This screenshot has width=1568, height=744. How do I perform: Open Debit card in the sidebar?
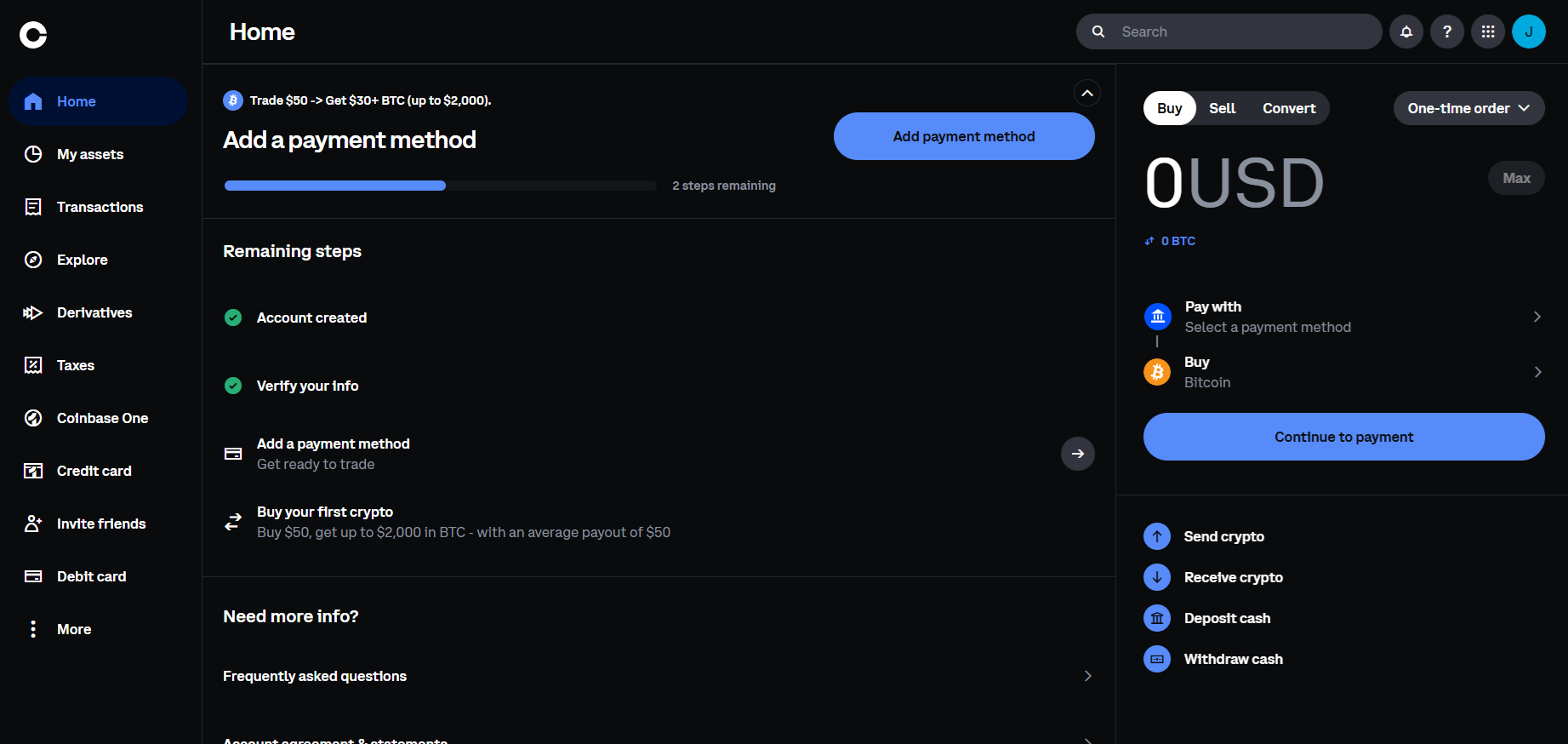[99, 576]
